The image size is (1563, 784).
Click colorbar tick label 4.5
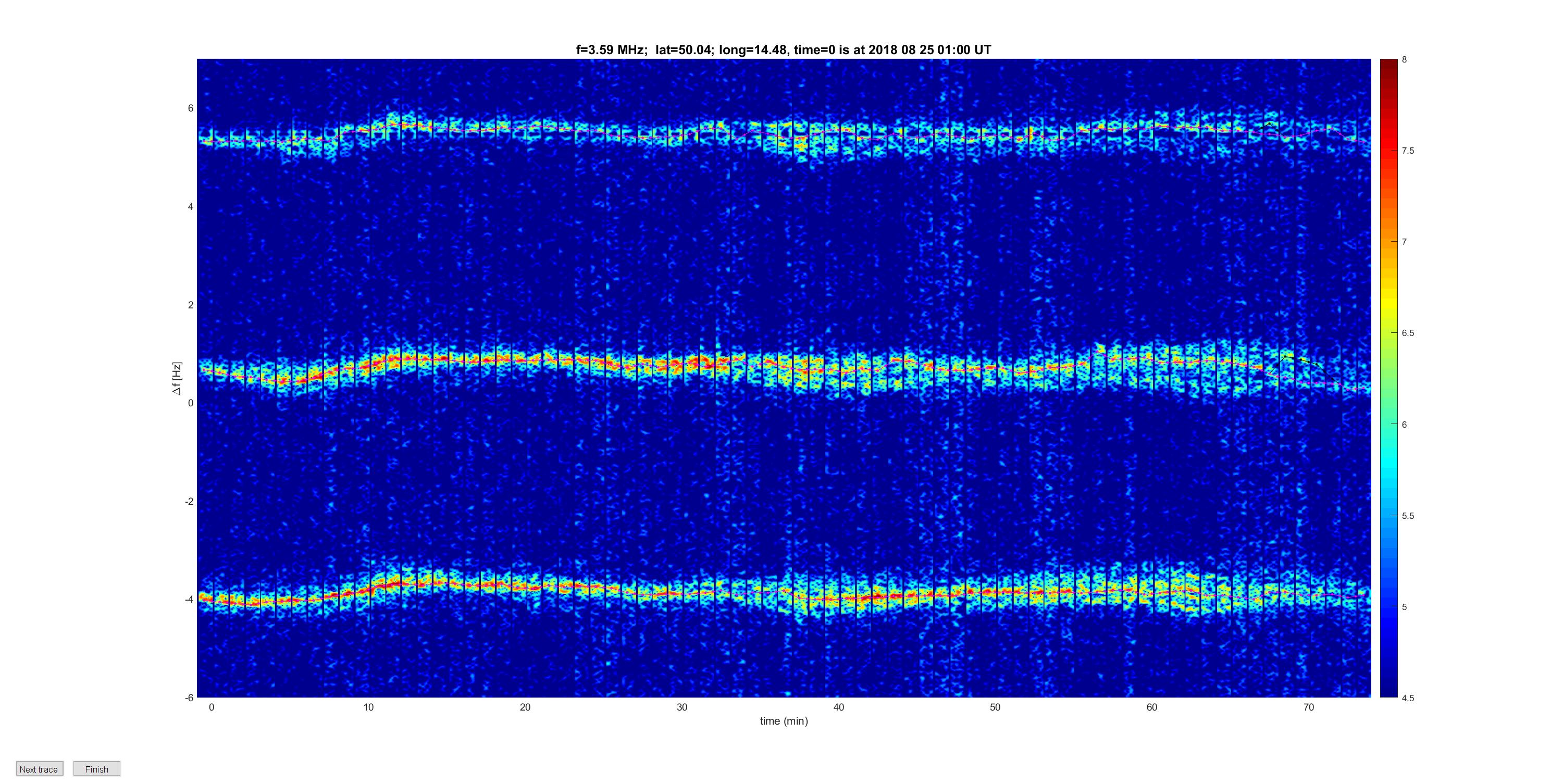tap(1408, 698)
